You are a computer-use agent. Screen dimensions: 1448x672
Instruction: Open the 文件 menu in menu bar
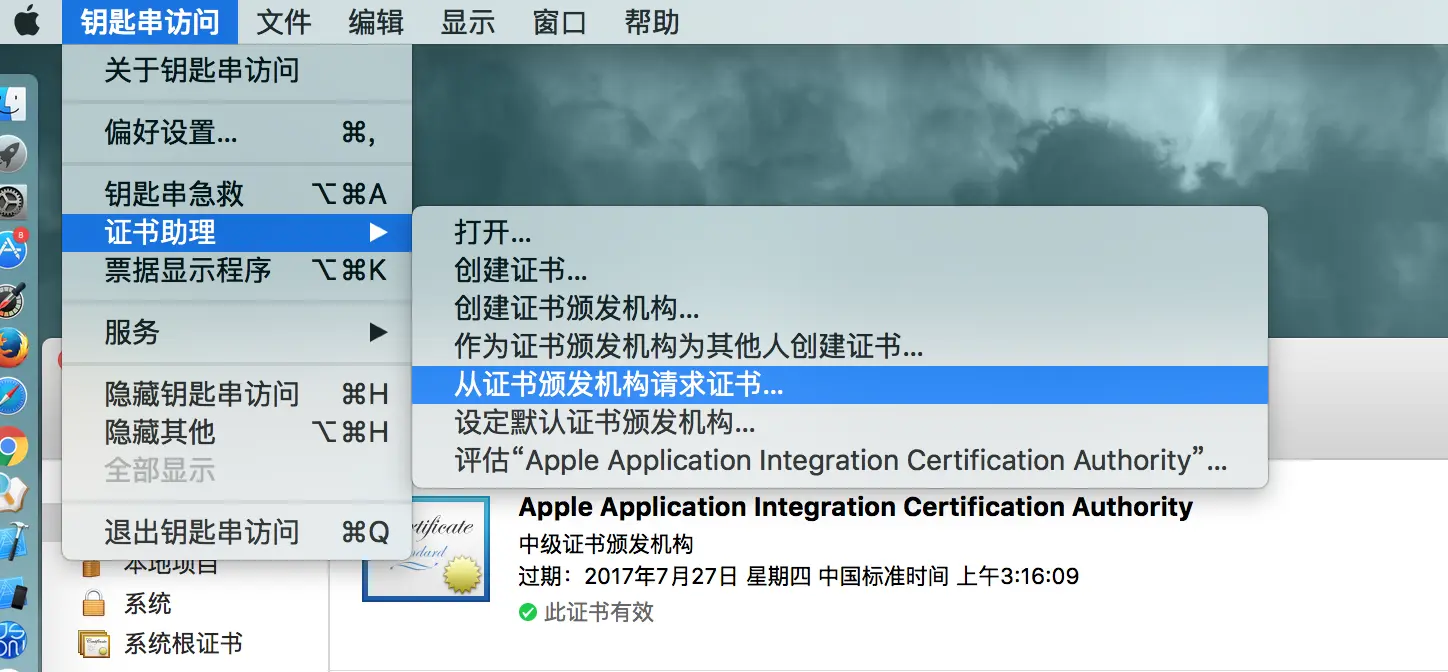[284, 22]
